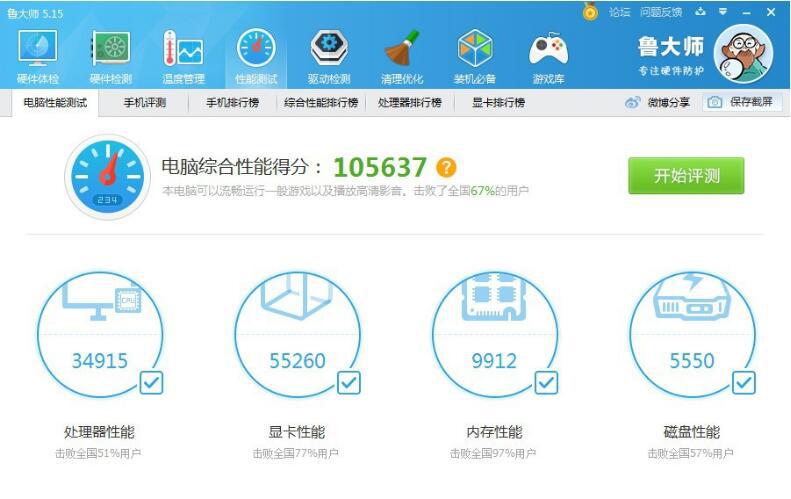Uncheck the 内存性能 test checkbox
This screenshot has width=791, height=499.
point(546,382)
